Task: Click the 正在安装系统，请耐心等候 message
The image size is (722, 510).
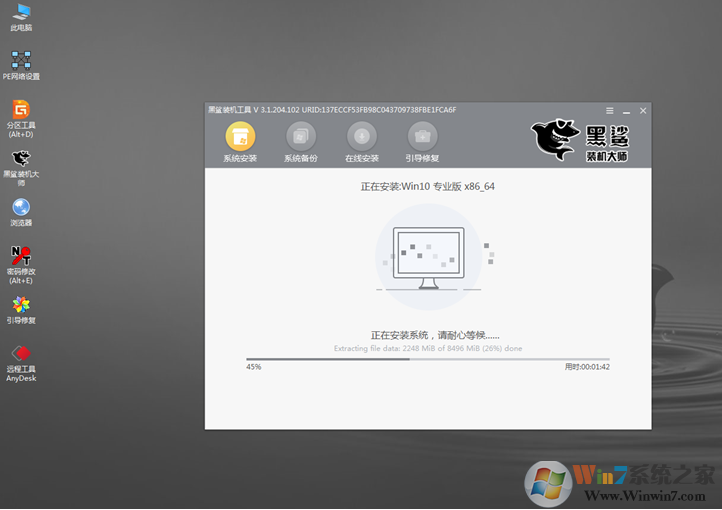Action: coord(435,335)
